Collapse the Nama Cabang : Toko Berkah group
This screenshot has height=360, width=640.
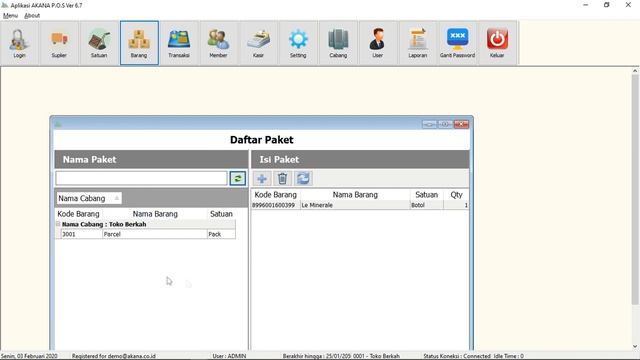point(58,224)
